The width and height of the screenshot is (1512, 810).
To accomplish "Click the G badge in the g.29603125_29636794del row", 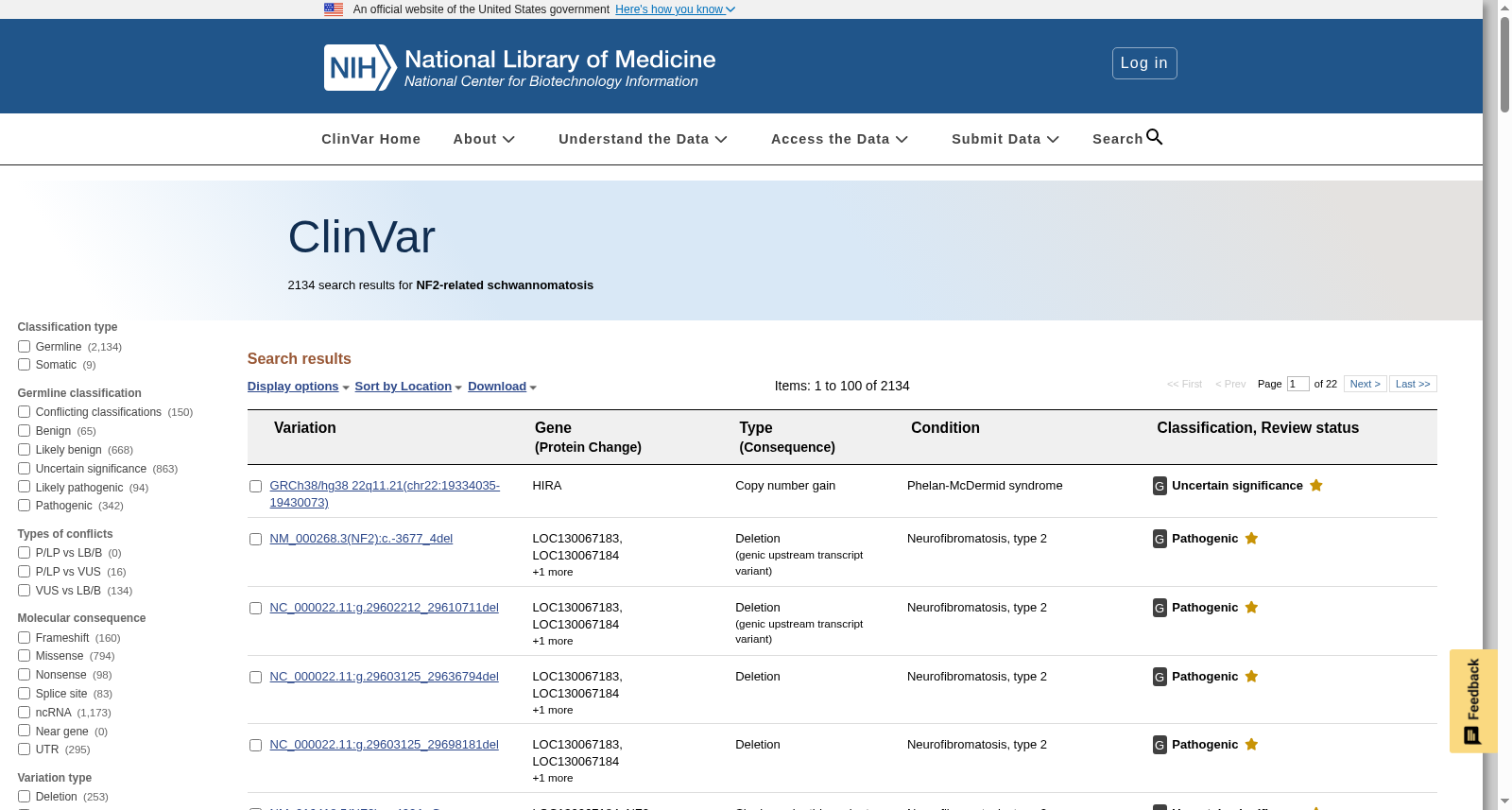I will (x=1160, y=677).
